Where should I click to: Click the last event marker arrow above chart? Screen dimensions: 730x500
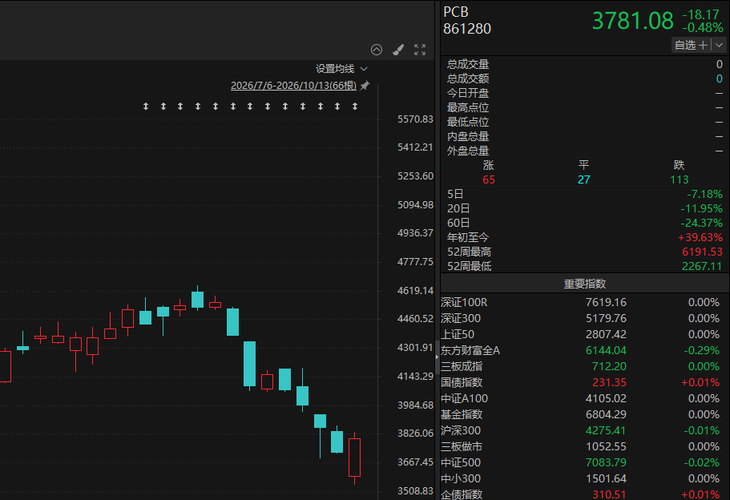355,107
